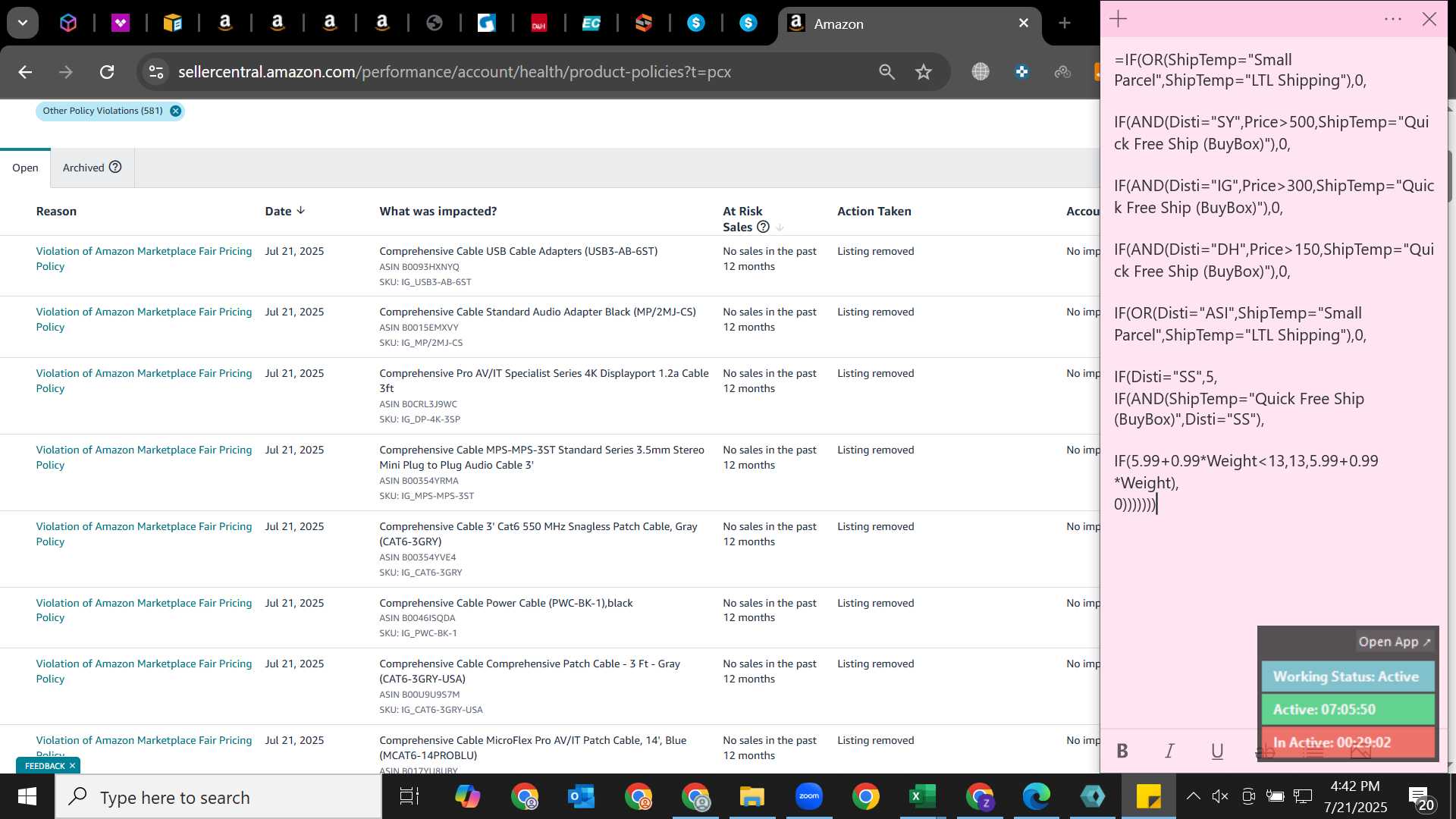1456x819 pixels.
Task: Open the violation for CAT6-3GRY-USA patch cable
Action: 144,671
